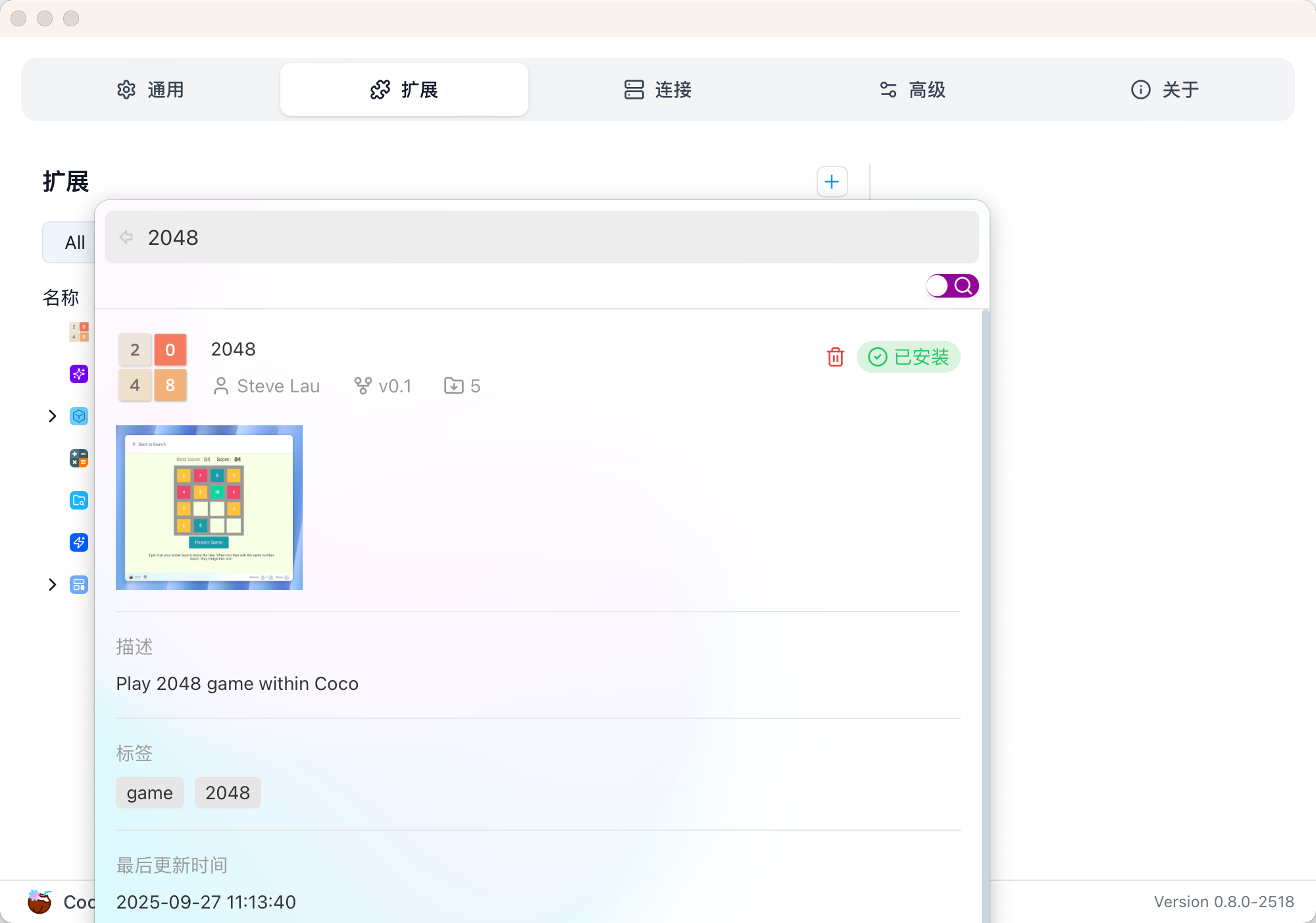The height and width of the screenshot is (923, 1316).
Task: Open the 2048 game screenshot thumbnail
Action: pos(209,507)
